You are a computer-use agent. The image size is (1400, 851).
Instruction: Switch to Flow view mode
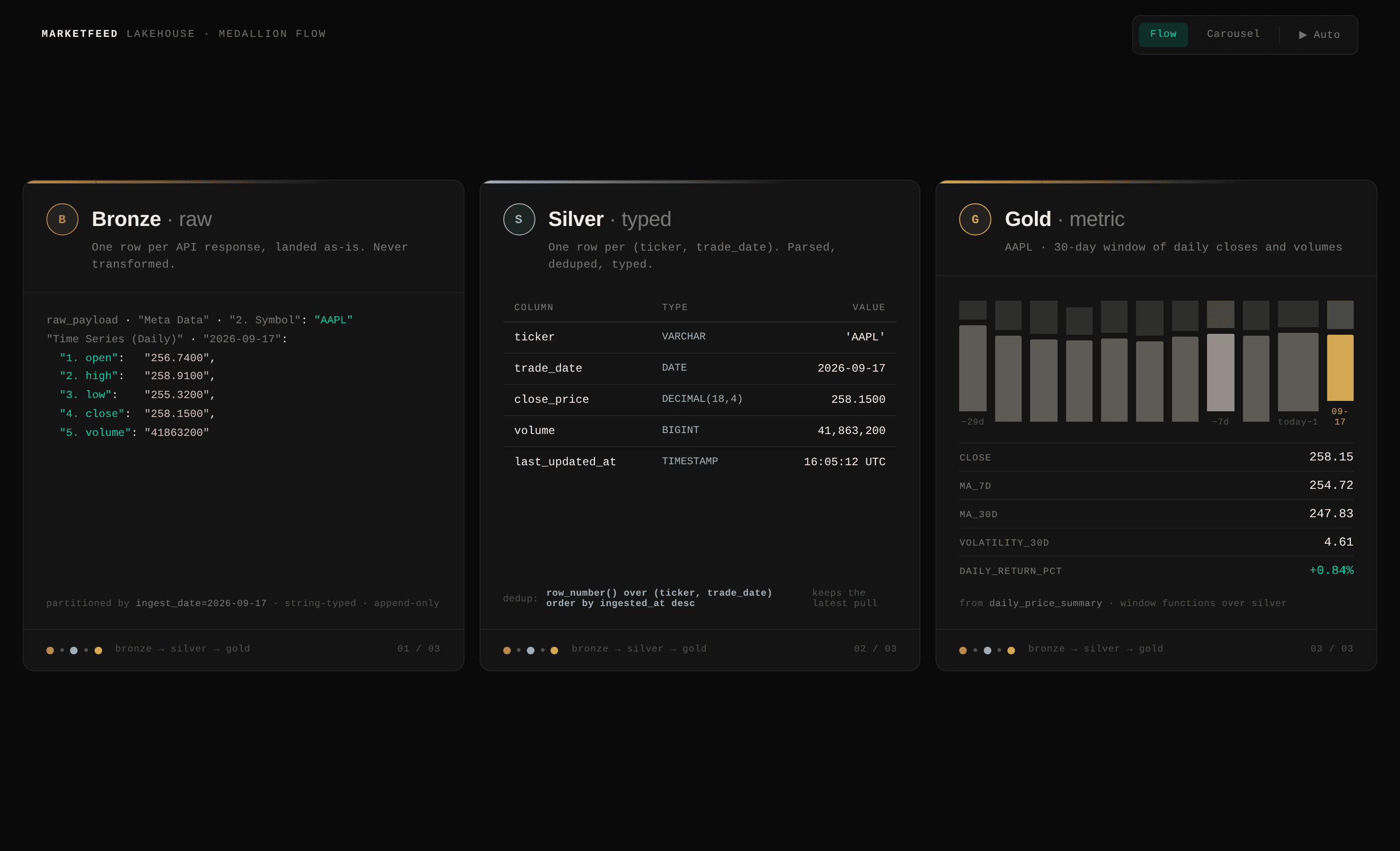[x=1163, y=34]
